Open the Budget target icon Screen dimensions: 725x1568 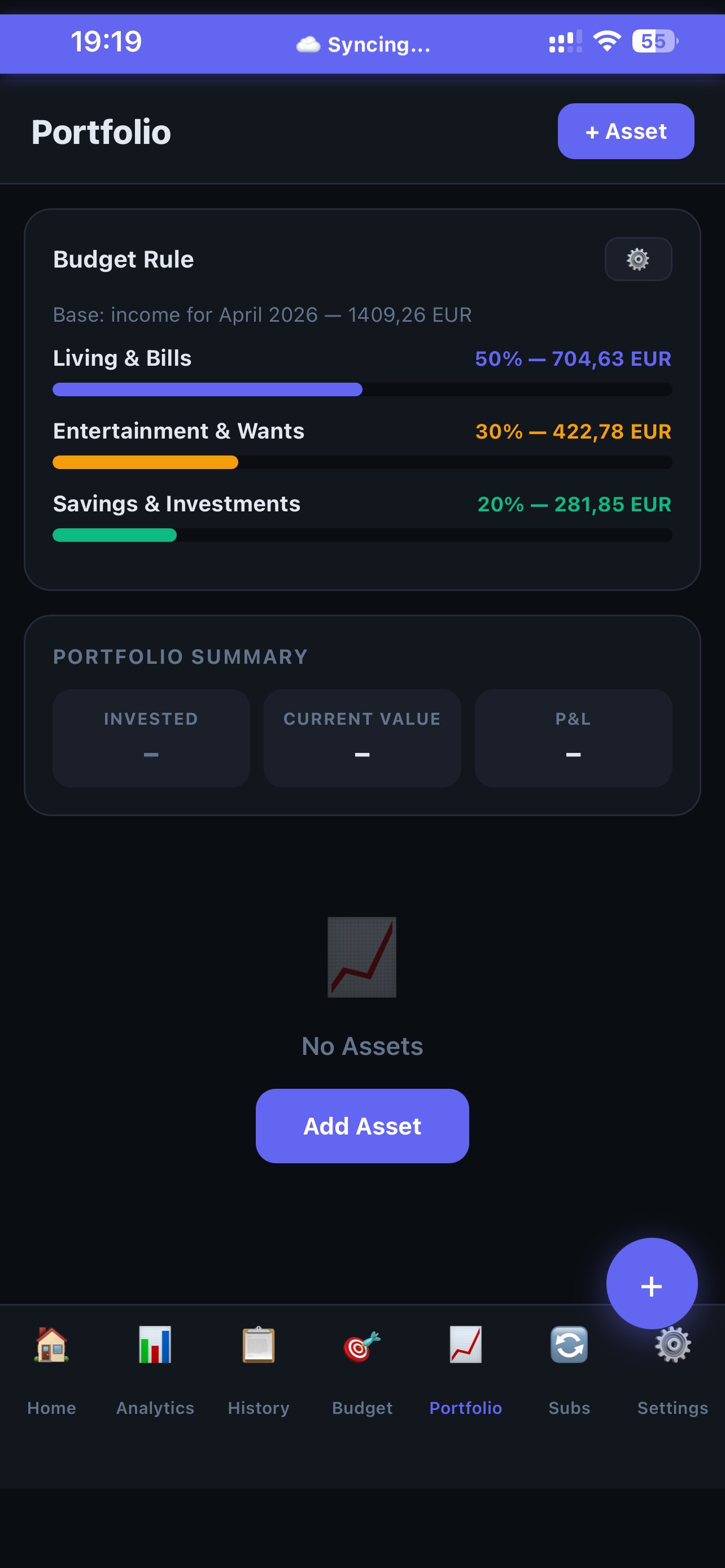[x=362, y=1344]
